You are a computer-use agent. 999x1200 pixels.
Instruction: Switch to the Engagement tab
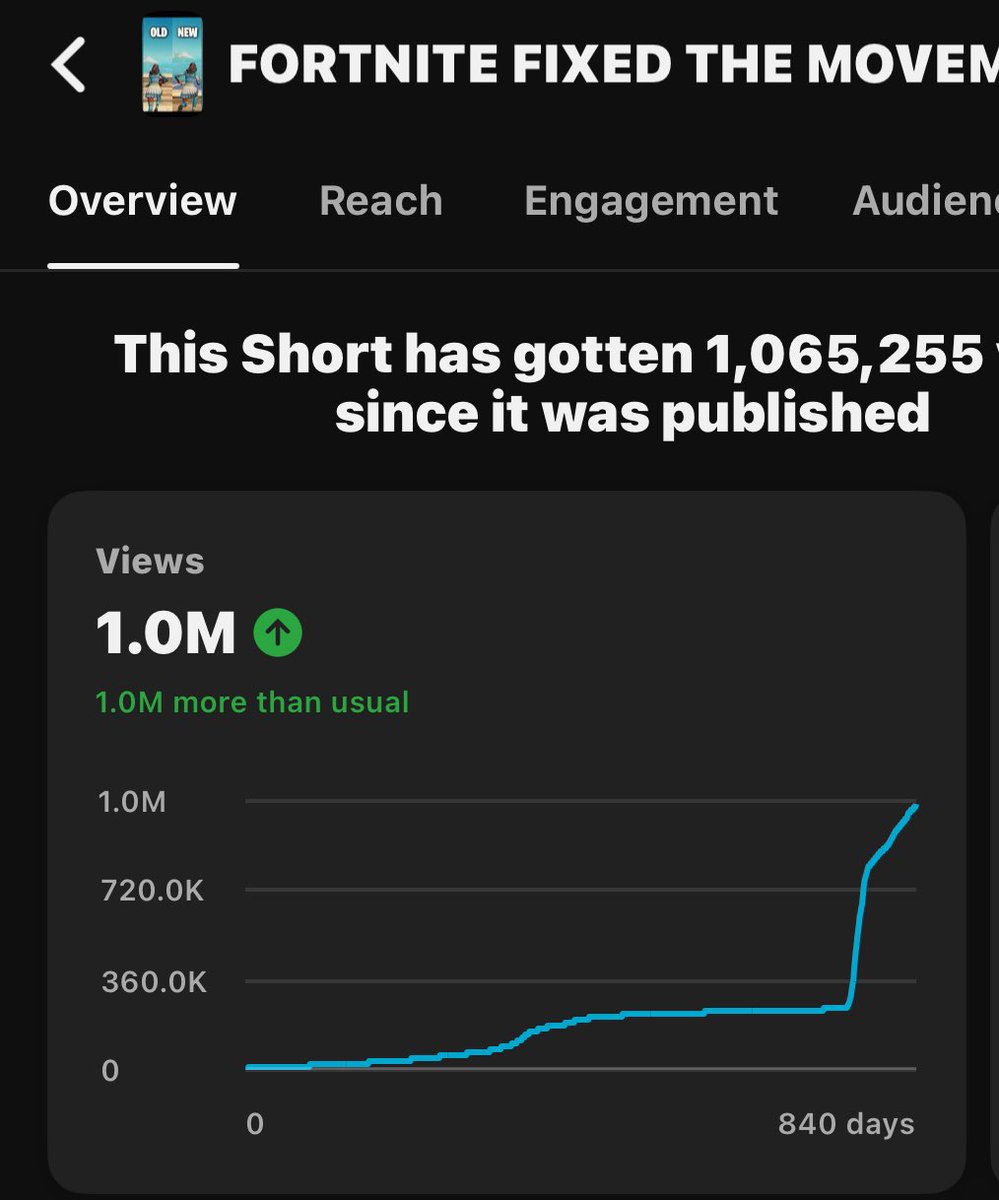click(651, 201)
